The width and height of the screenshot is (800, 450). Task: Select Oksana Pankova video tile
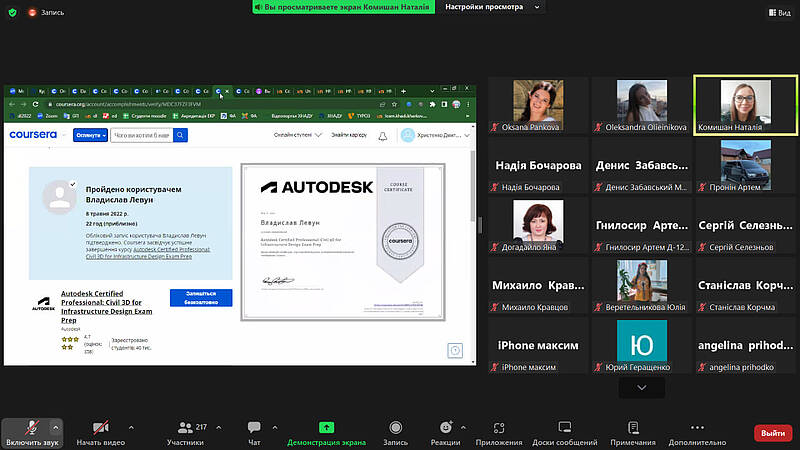click(538, 105)
